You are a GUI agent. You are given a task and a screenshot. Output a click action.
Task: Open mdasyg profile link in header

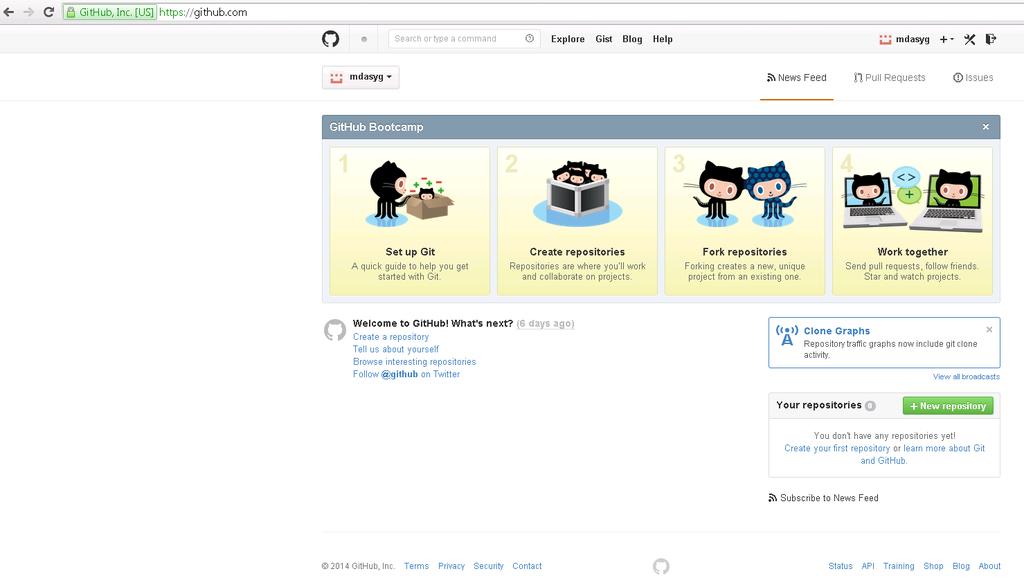pos(912,39)
